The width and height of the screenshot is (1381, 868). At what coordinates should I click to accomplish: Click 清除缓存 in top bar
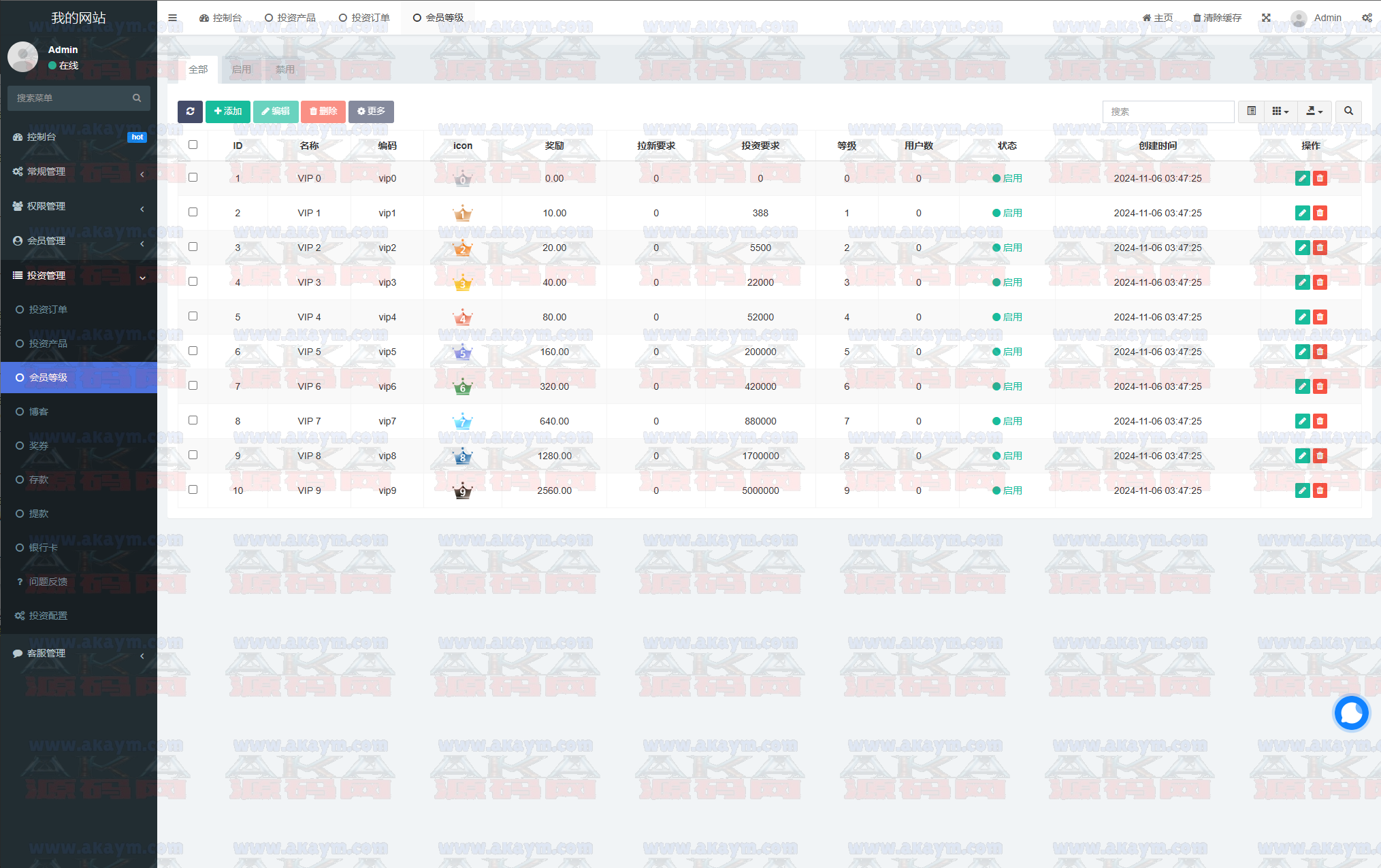[1217, 18]
